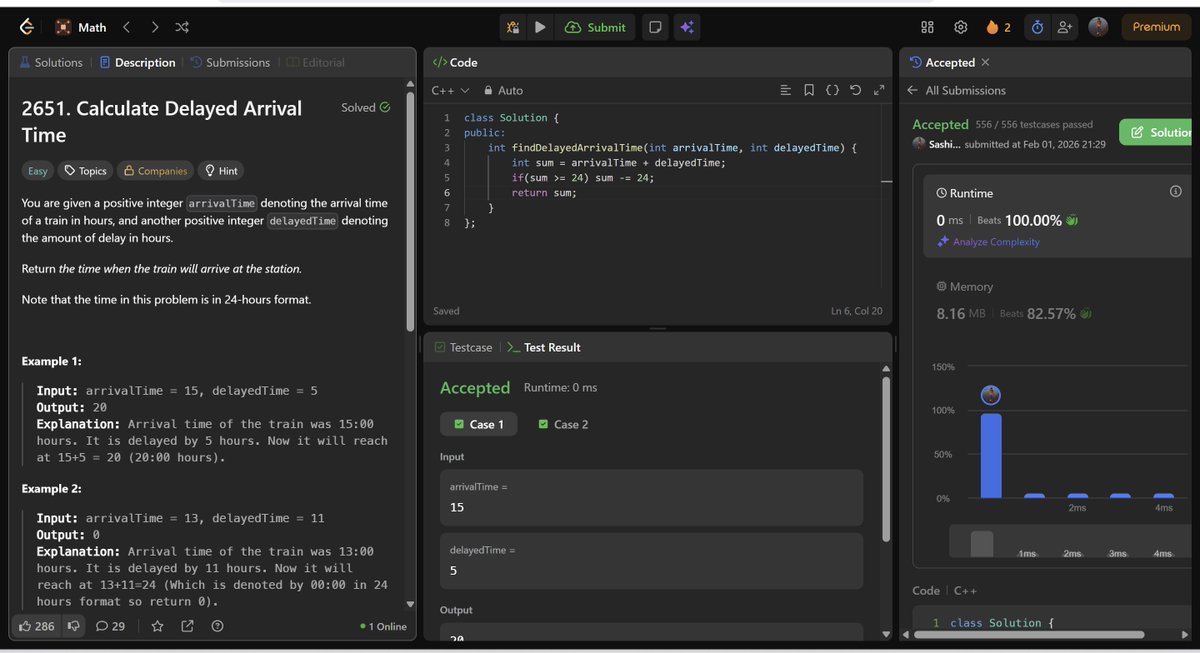
Task: Click the runtime histogram range thumbnail
Action: 982,543
